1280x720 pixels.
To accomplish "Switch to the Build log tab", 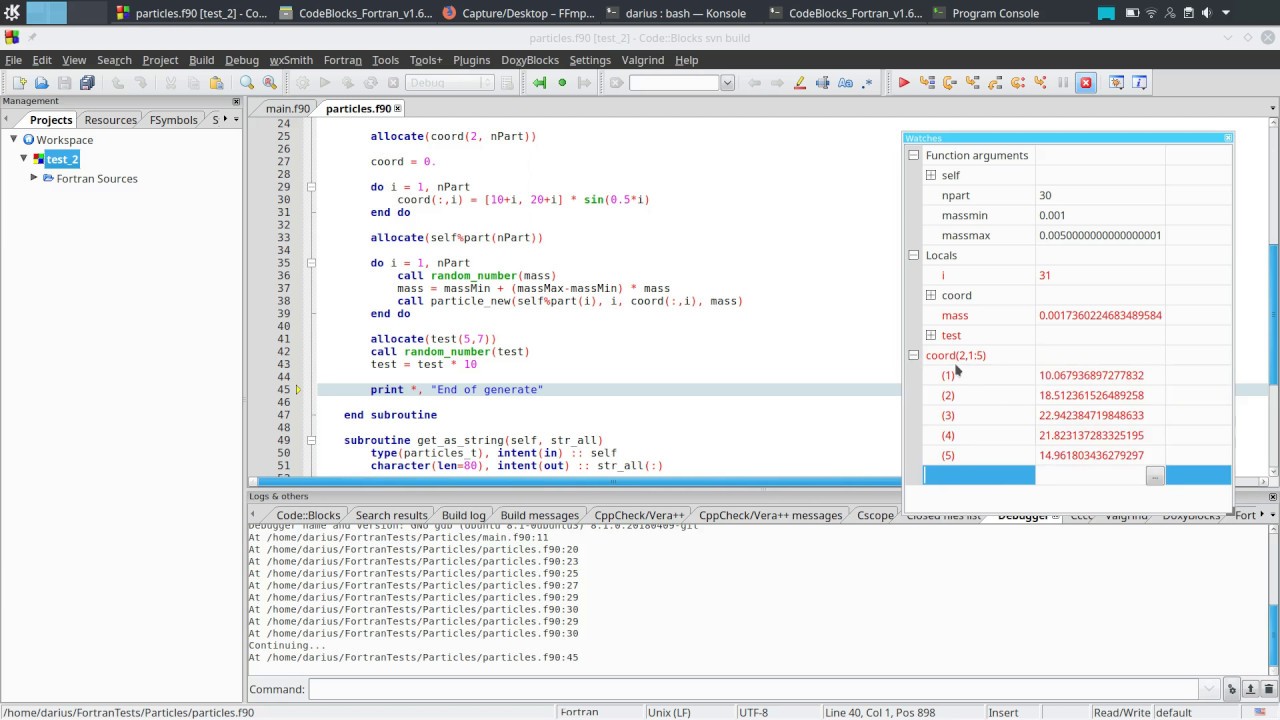I will coord(464,515).
